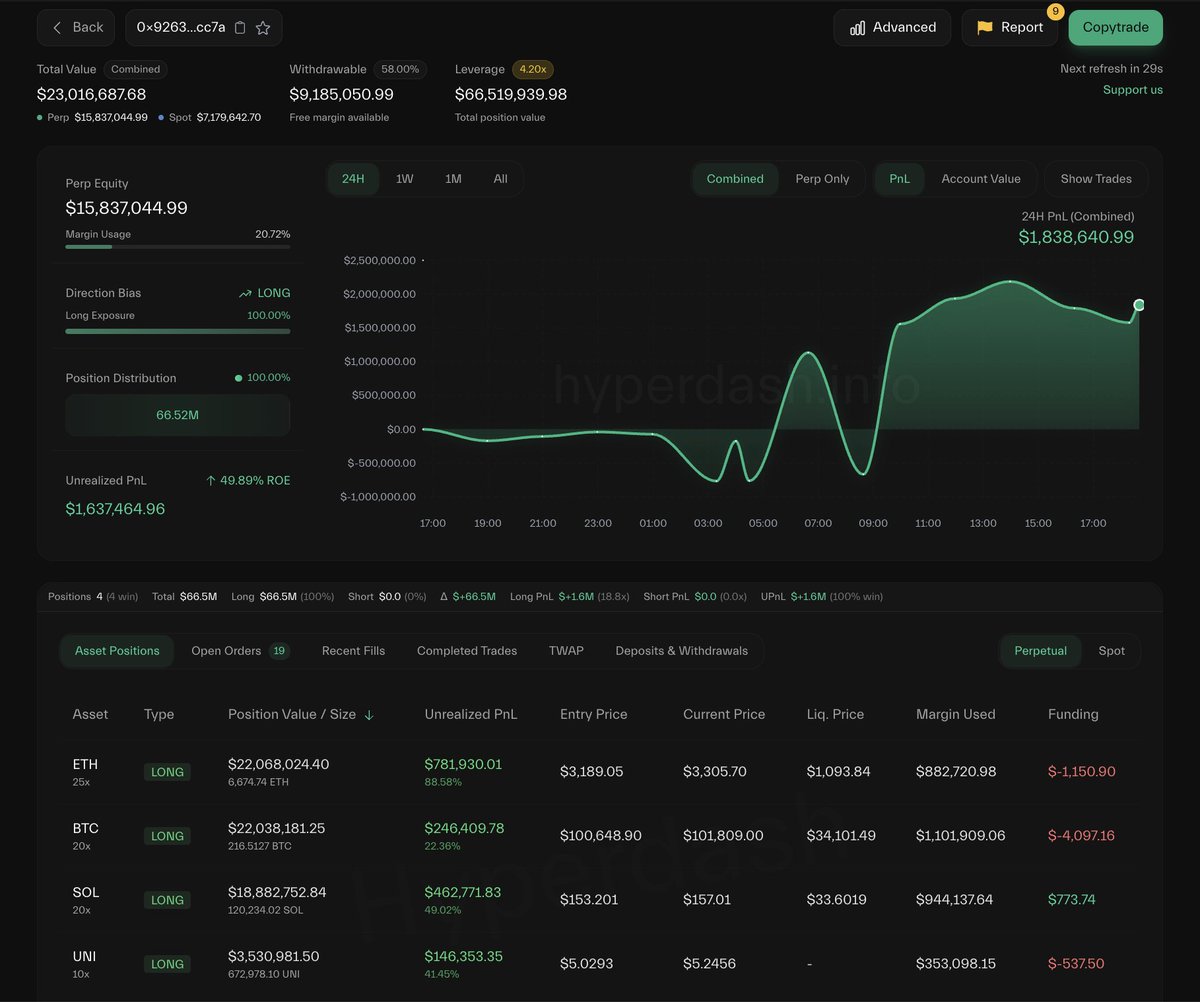Star the wallet address as favorite
The width and height of the screenshot is (1200, 1002).
point(263,28)
